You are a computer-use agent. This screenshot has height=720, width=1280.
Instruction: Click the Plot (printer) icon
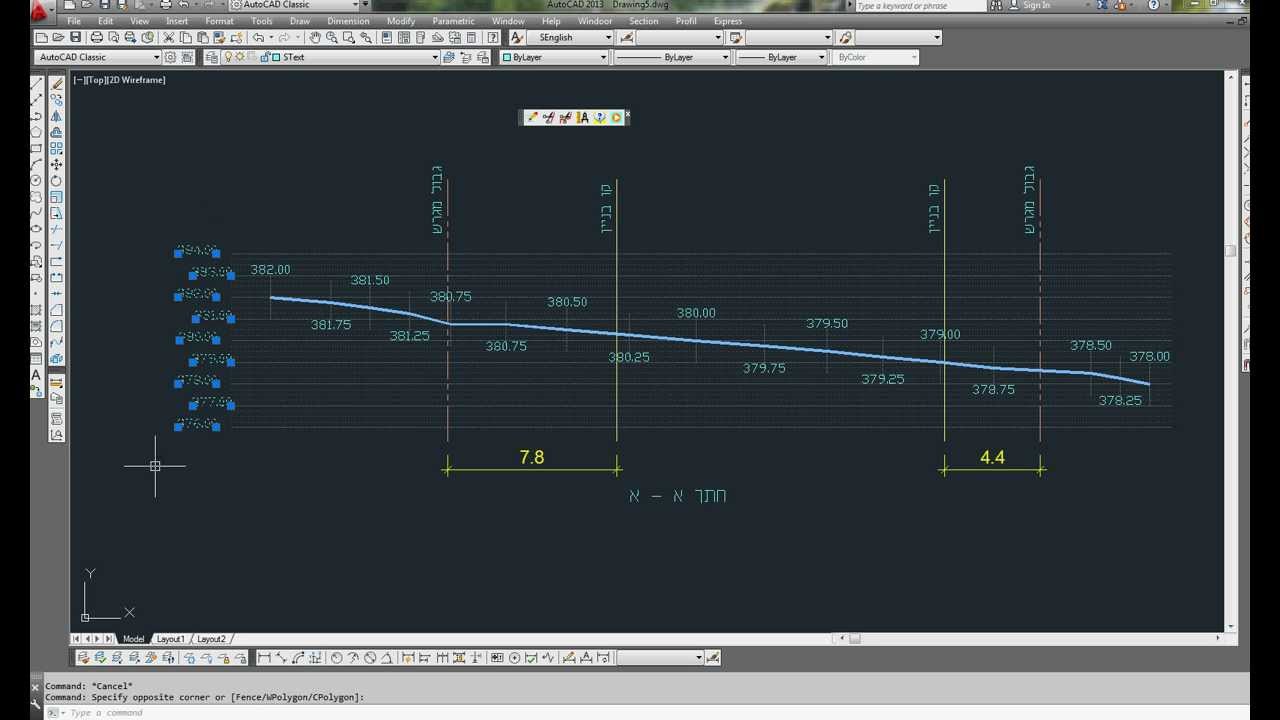[x=97, y=37]
